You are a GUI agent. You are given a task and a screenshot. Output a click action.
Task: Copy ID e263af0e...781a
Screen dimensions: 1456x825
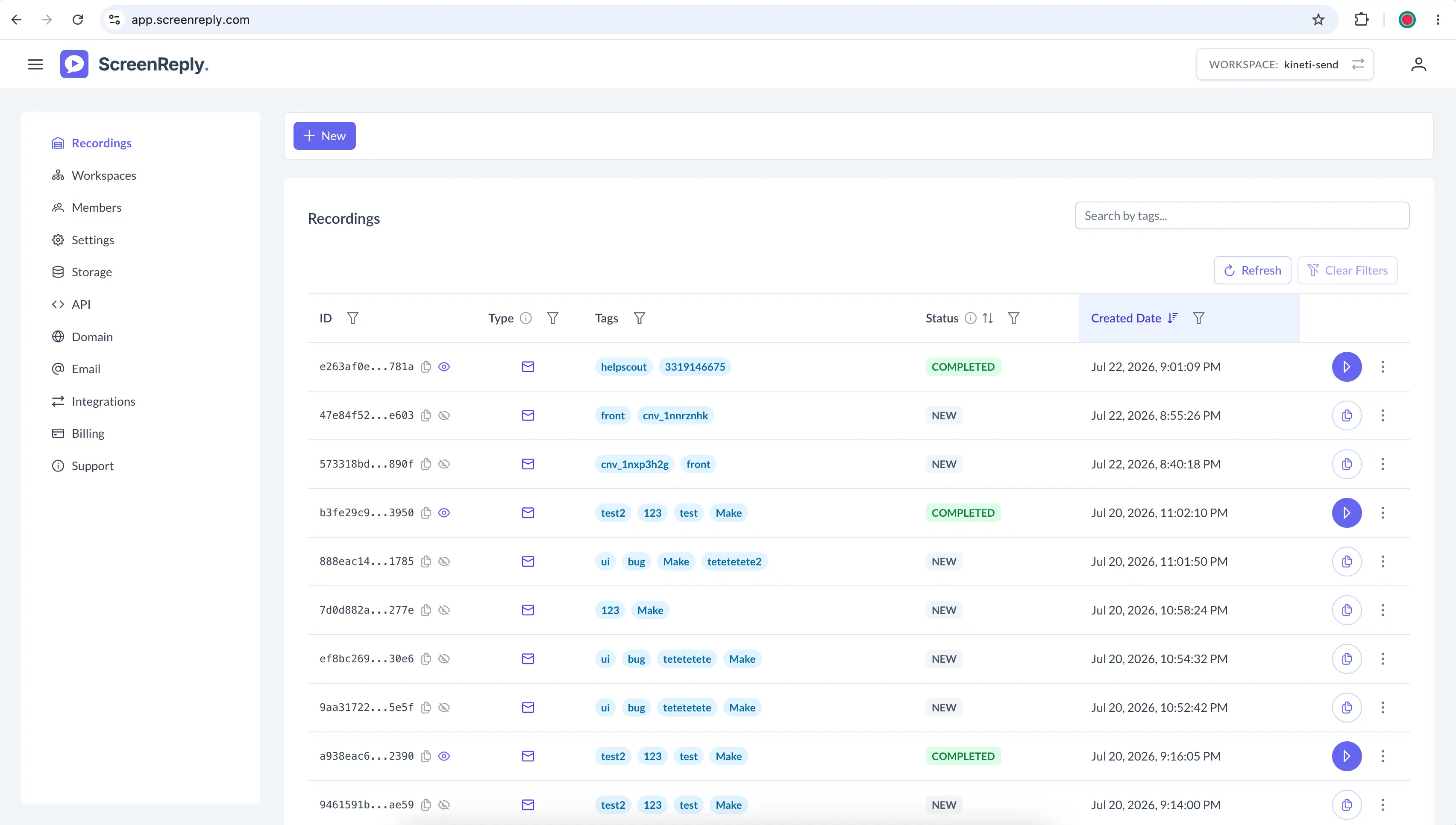coord(426,367)
